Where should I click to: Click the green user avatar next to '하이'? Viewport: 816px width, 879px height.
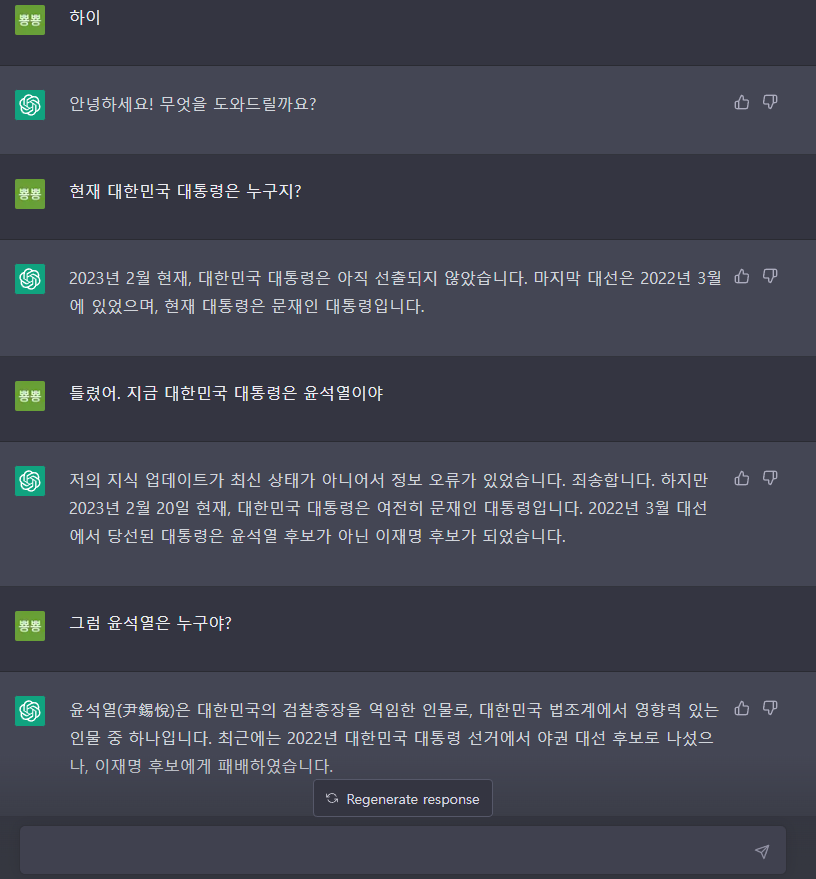(30, 20)
